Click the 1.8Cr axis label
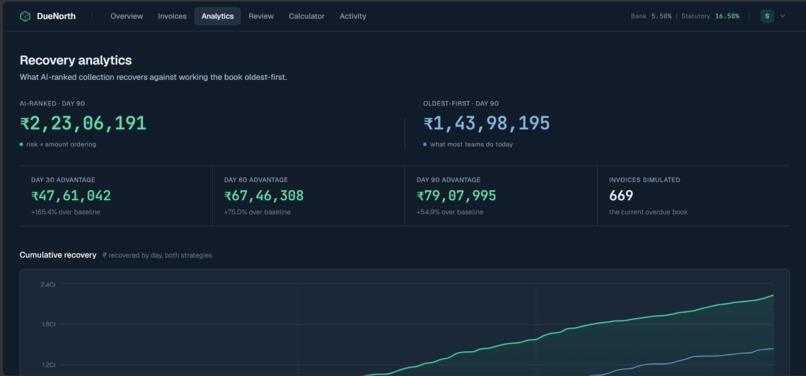 (48, 325)
